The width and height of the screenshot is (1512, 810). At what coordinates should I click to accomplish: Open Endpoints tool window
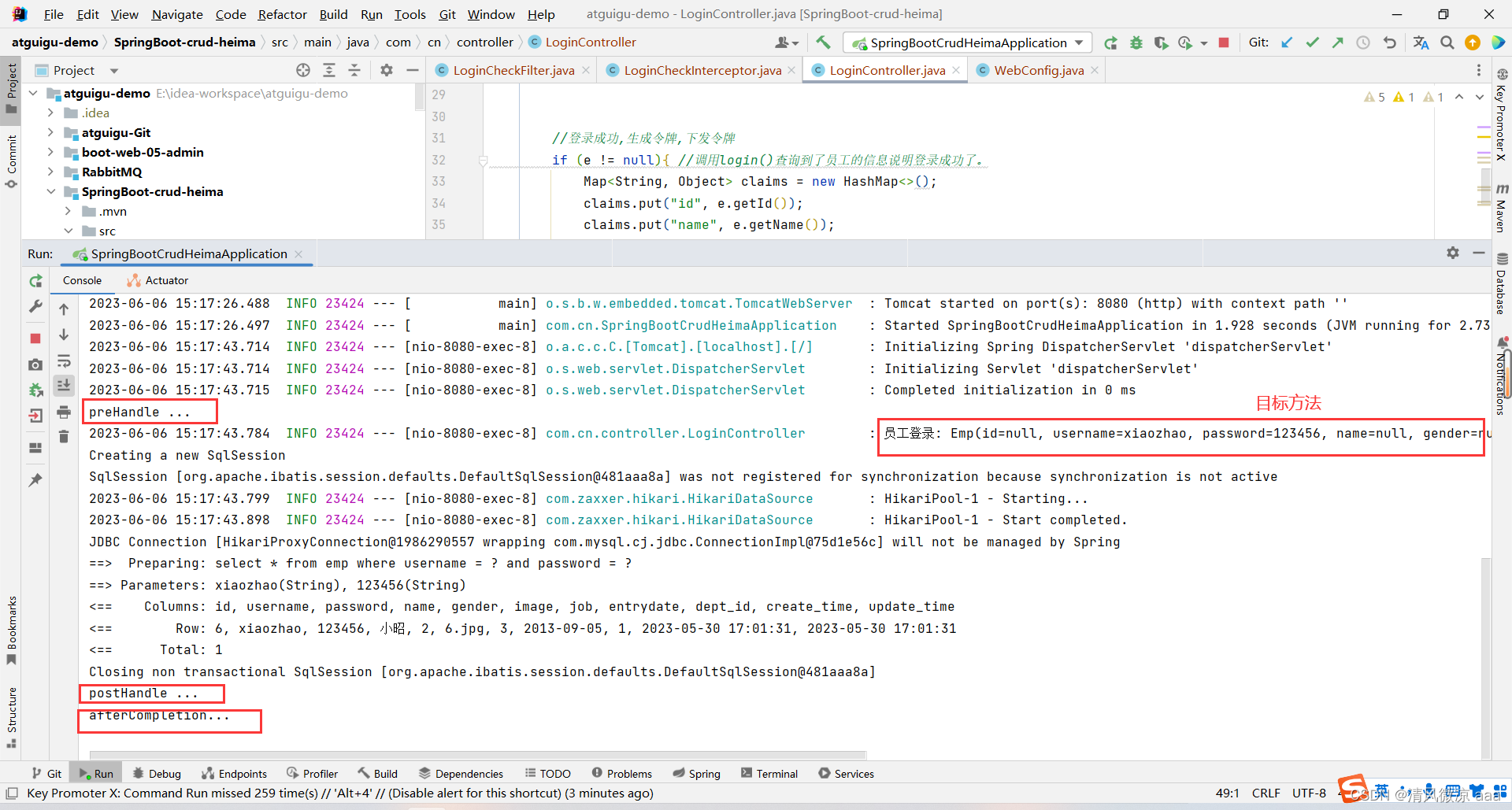tap(234, 774)
